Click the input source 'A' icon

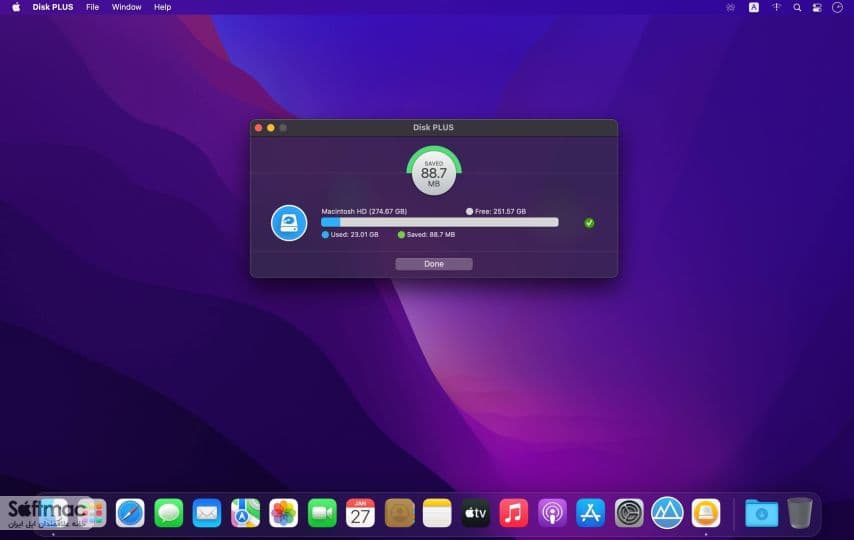click(x=754, y=7)
